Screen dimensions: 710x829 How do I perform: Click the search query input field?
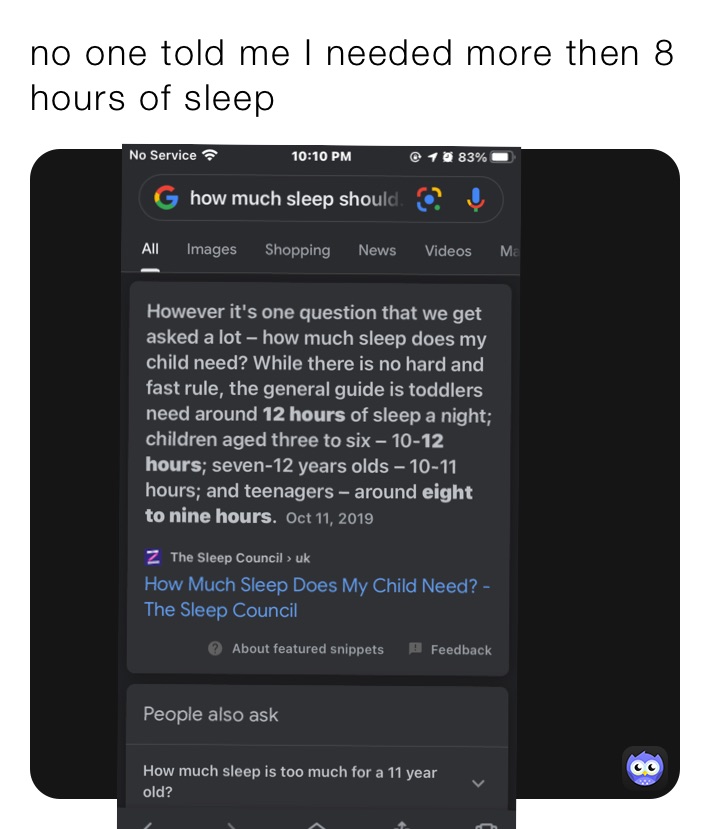tap(290, 198)
